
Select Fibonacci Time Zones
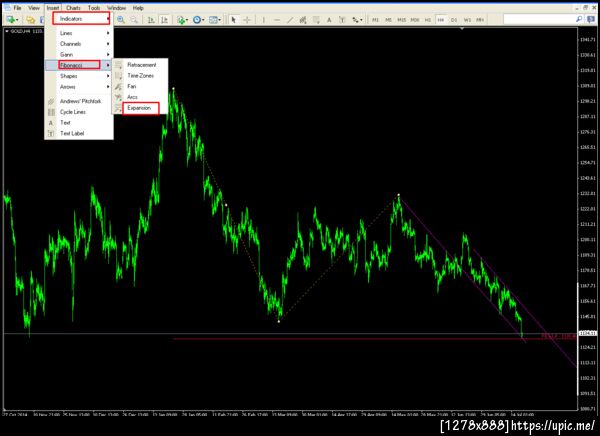(x=140, y=75)
